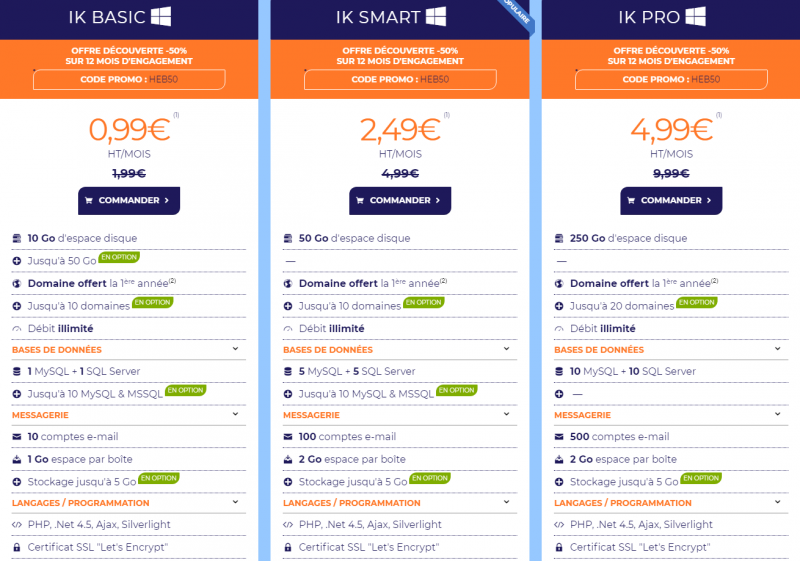Image resolution: width=800 pixels, height=561 pixels.
Task: Click the Windows logo beside IK PRO
Action: click(695, 16)
